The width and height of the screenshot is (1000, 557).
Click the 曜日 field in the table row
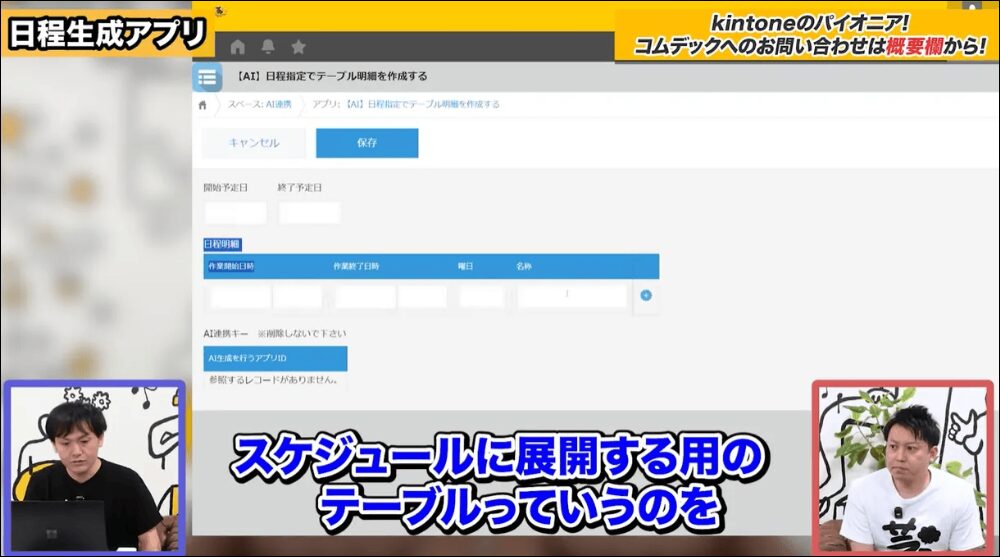click(x=482, y=297)
